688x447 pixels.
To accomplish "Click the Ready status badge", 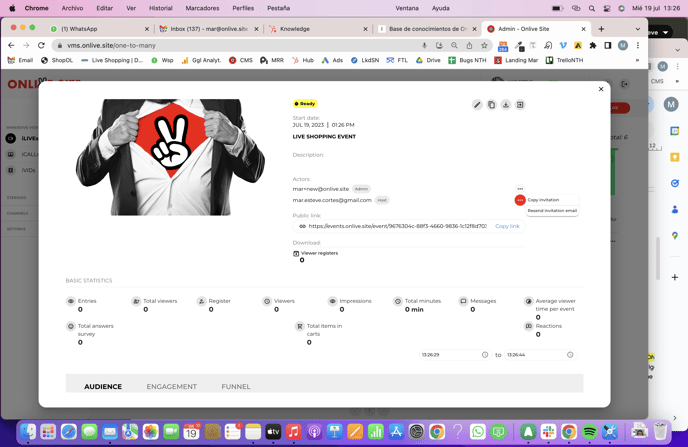I will point(305,104).
